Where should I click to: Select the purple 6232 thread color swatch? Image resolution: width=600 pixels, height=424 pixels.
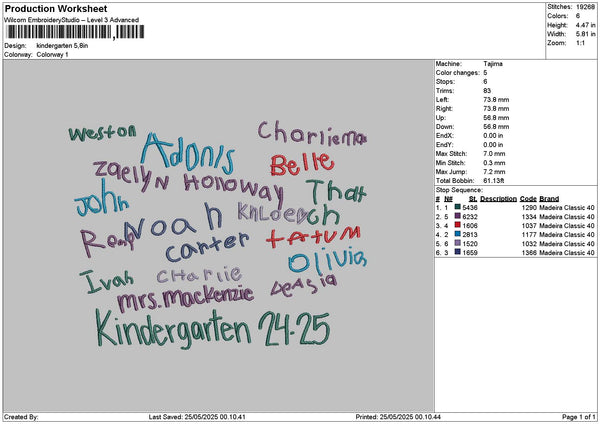pyautogui.click(x=457, y=217)
